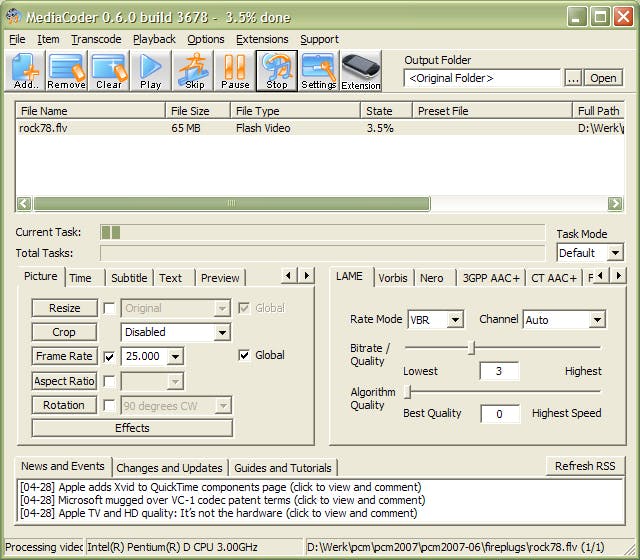640x560 pixels.
Task: Open the Item menu
Action: click(x=48, y=39)
